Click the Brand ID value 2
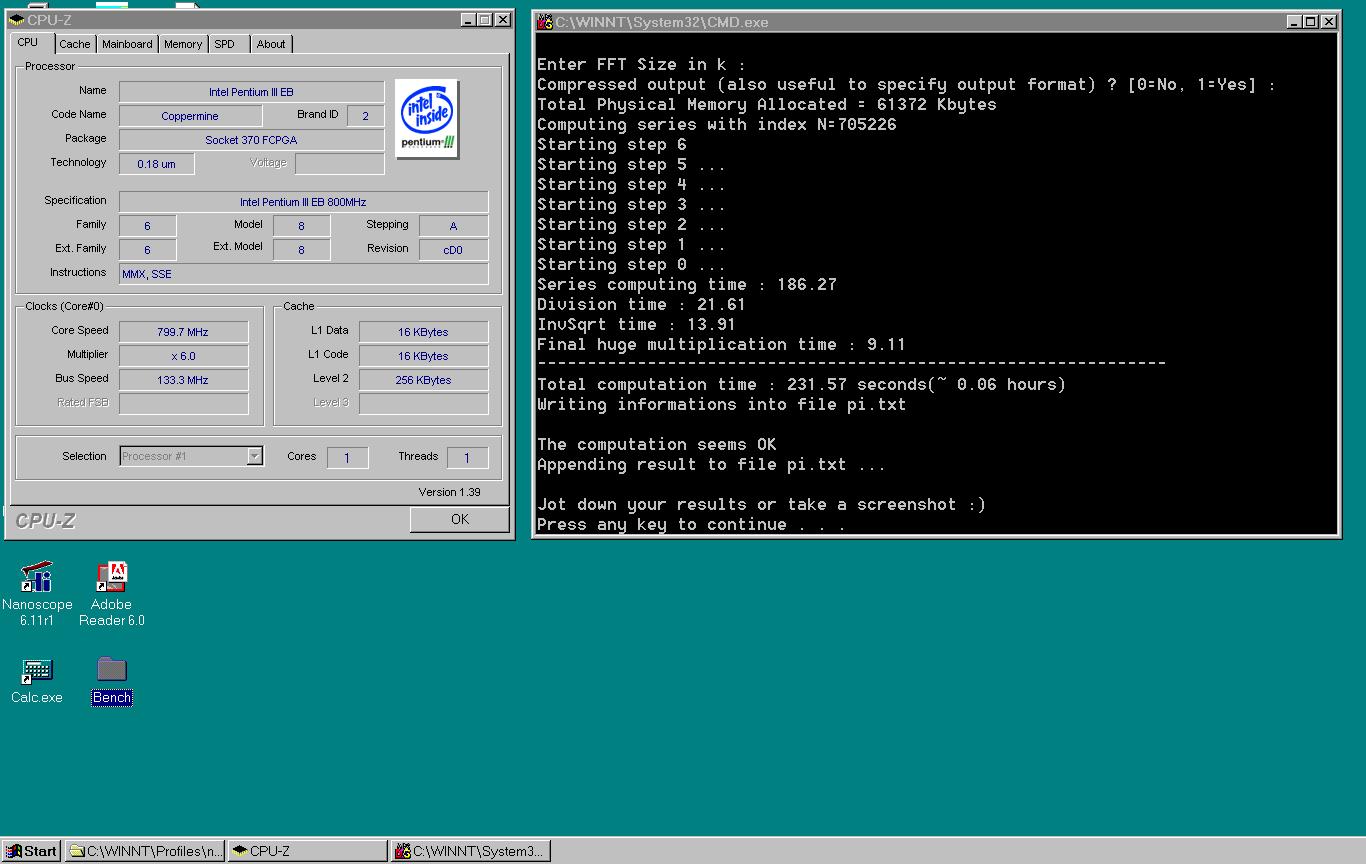 (365, 116)
